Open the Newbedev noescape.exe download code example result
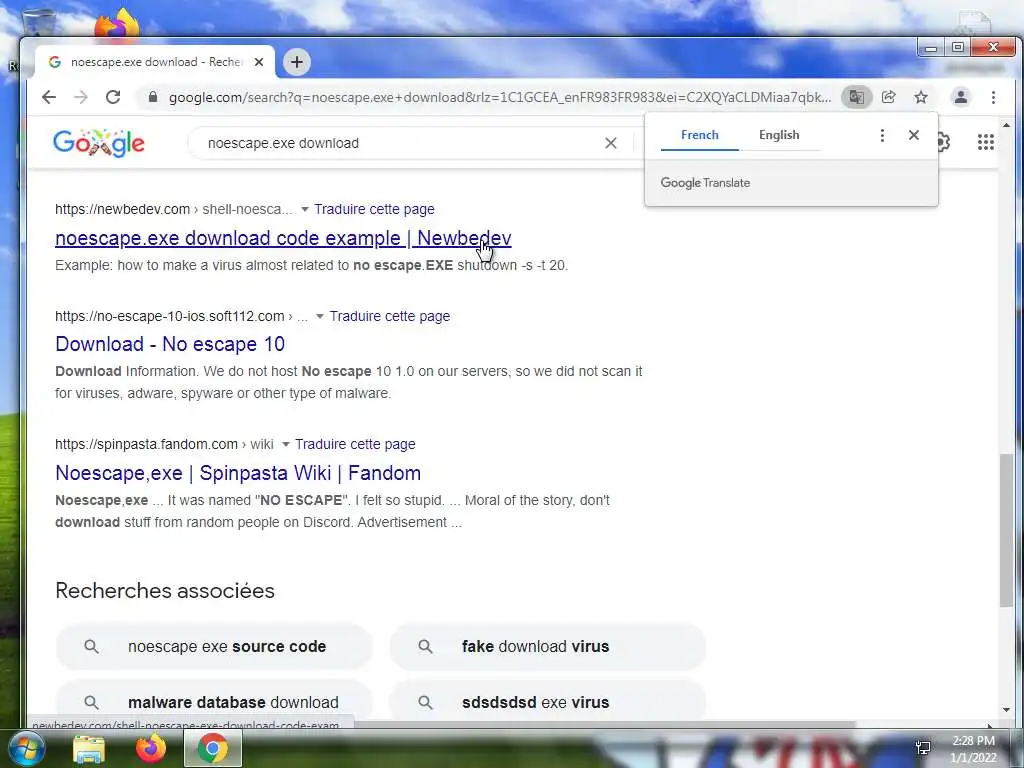 (283, 238)
